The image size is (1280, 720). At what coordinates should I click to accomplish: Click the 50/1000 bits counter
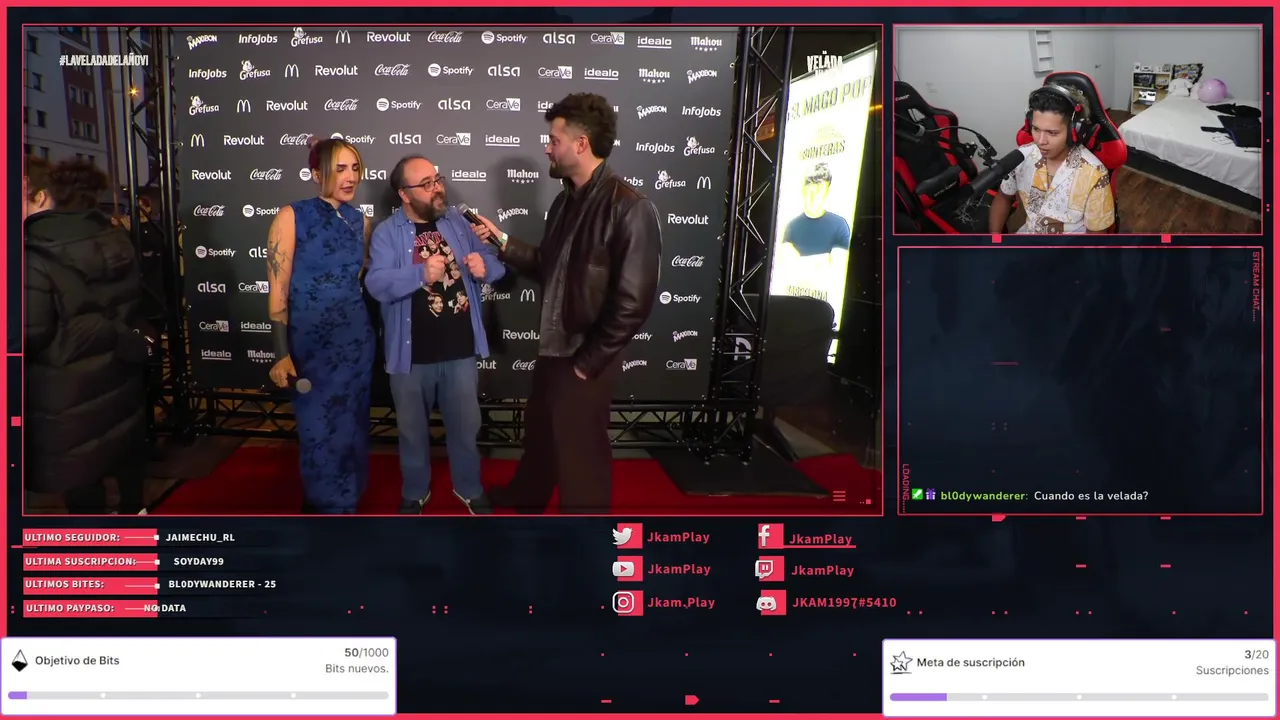point(366,653)
